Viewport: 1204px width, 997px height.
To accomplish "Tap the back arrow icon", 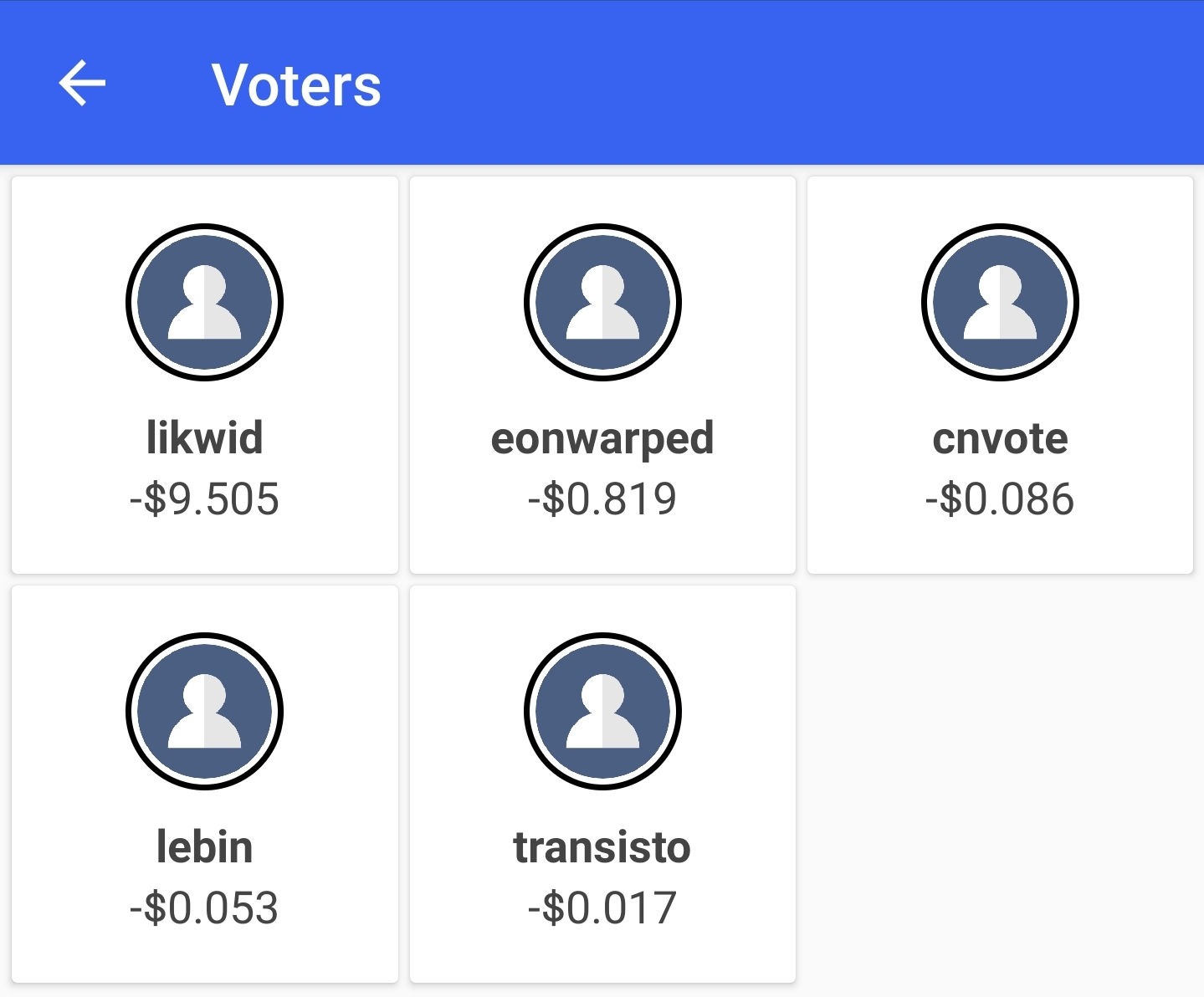I will click(x=82, y=84).
